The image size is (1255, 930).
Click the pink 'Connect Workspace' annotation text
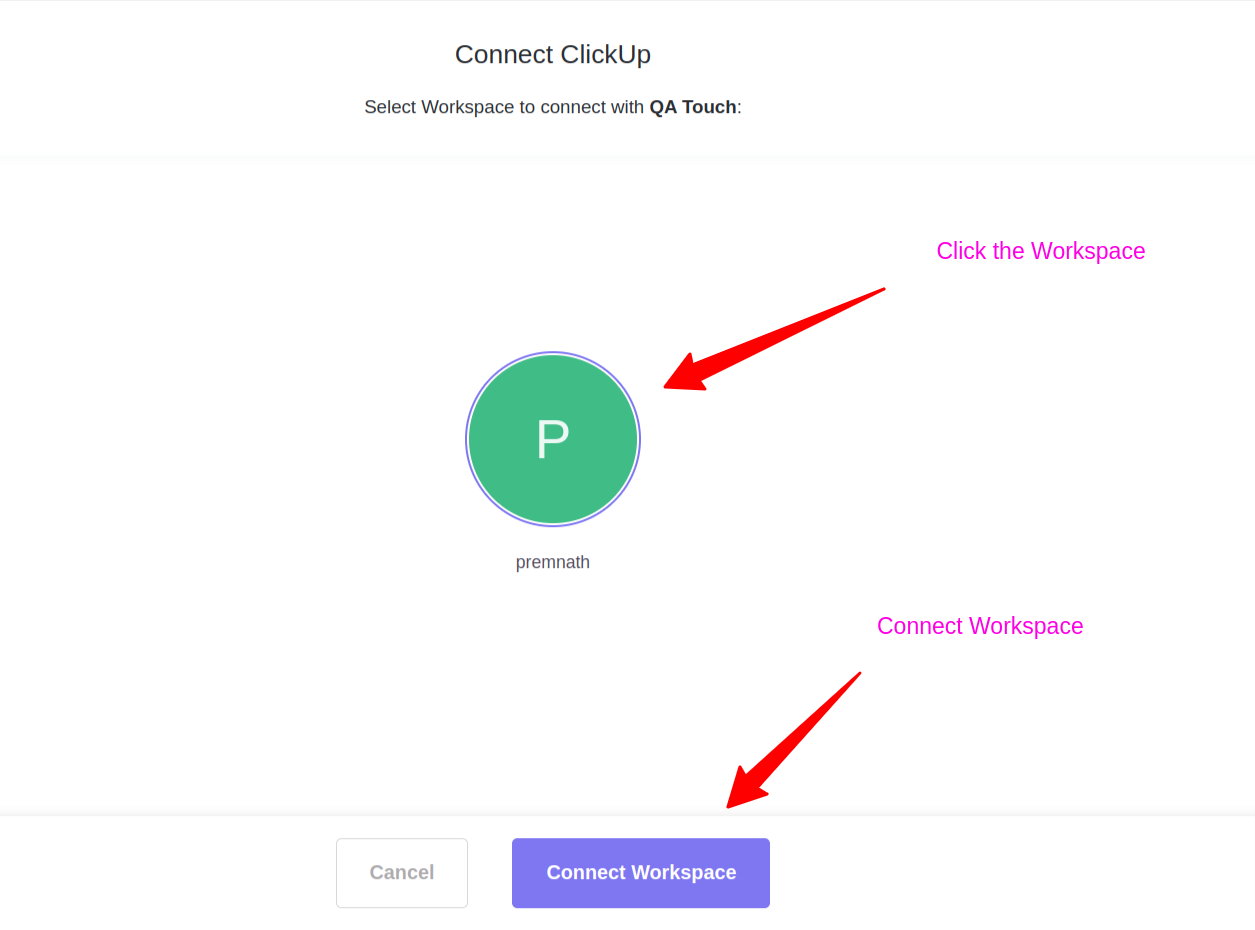980,626
